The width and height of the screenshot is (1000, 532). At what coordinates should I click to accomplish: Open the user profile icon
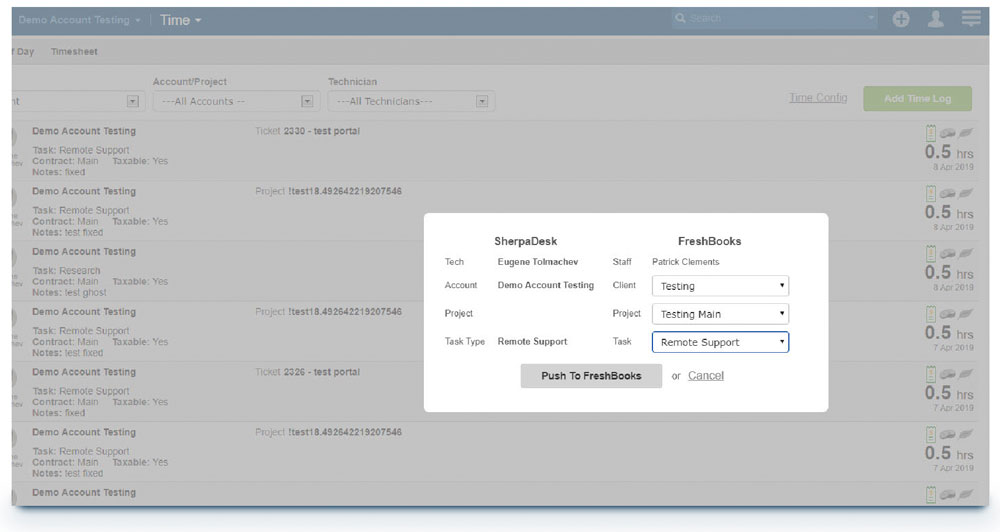(x=935, y=19)
